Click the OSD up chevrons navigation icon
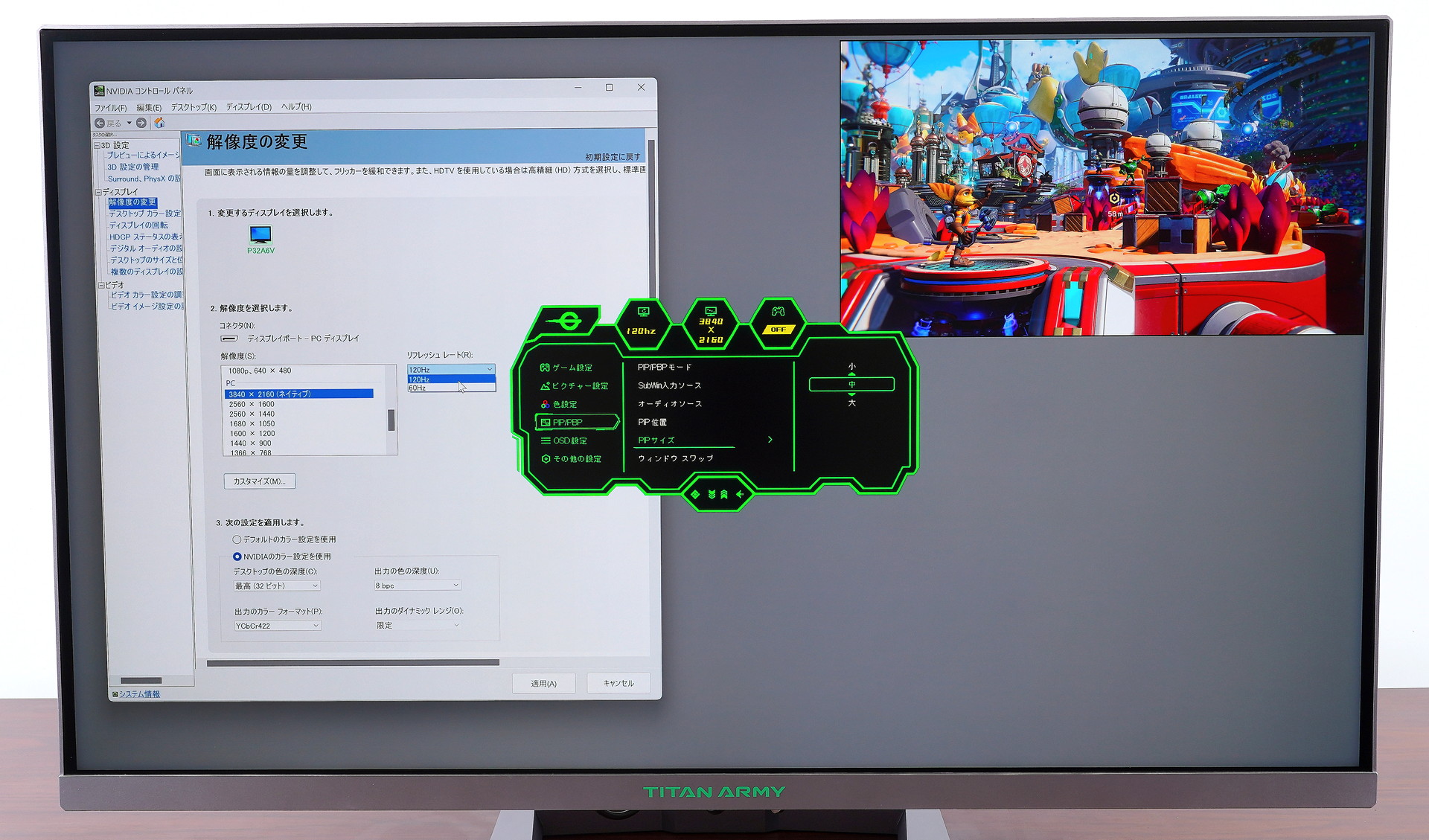 point(724,494)
